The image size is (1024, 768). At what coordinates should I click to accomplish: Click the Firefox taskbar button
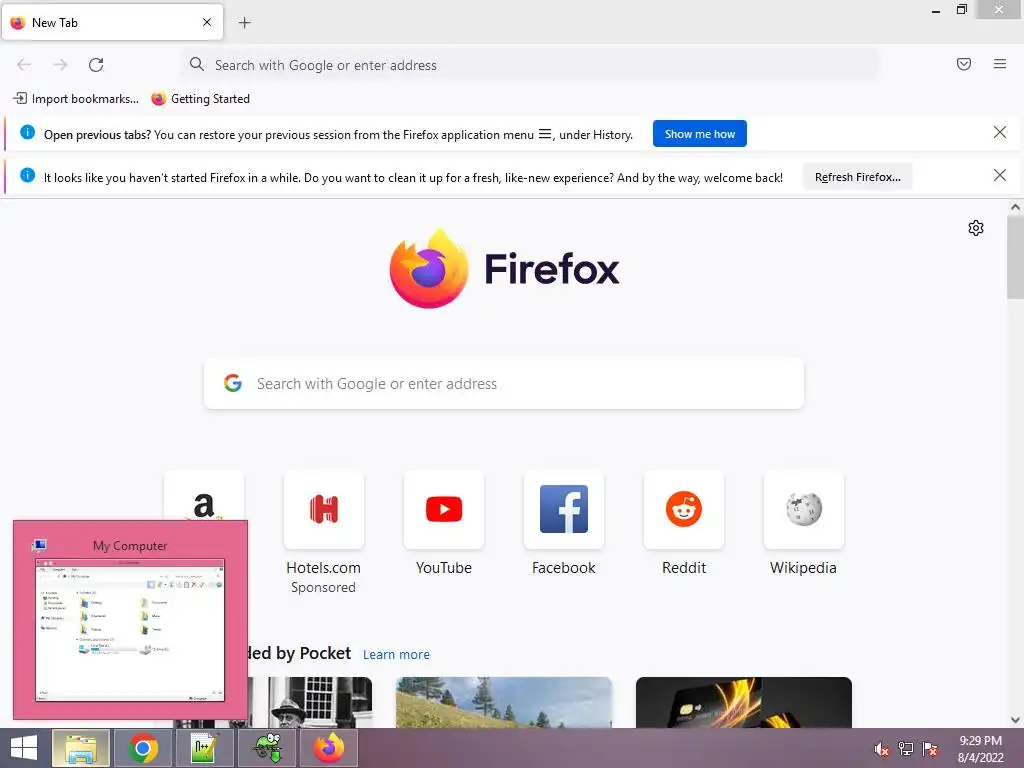click(328, 748)
